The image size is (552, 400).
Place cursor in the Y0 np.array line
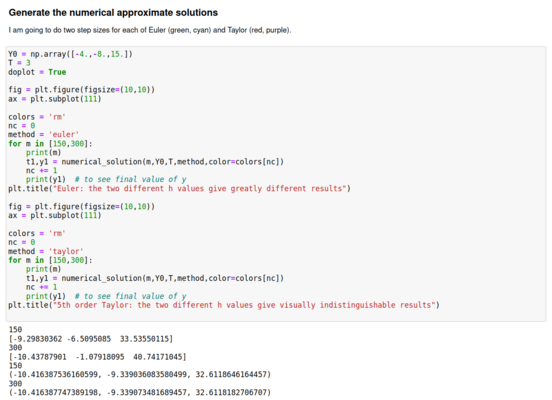(x=70, y=54)
